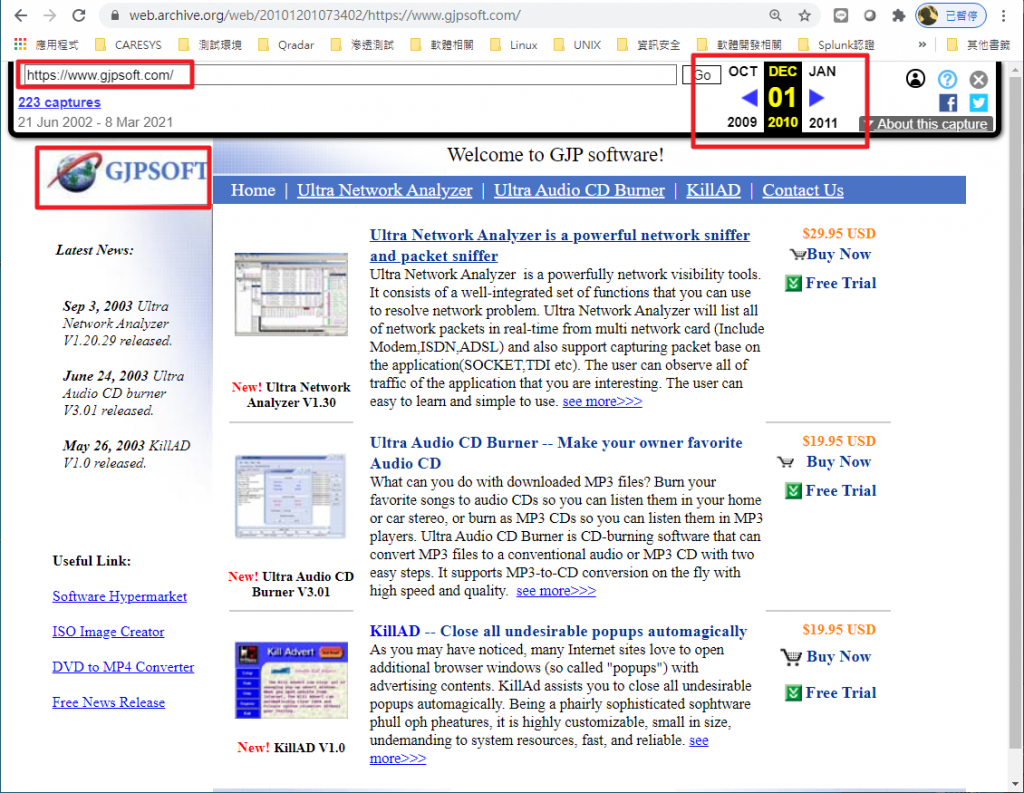
Task: Click Free Trial for KillAD
Action: 840,692
